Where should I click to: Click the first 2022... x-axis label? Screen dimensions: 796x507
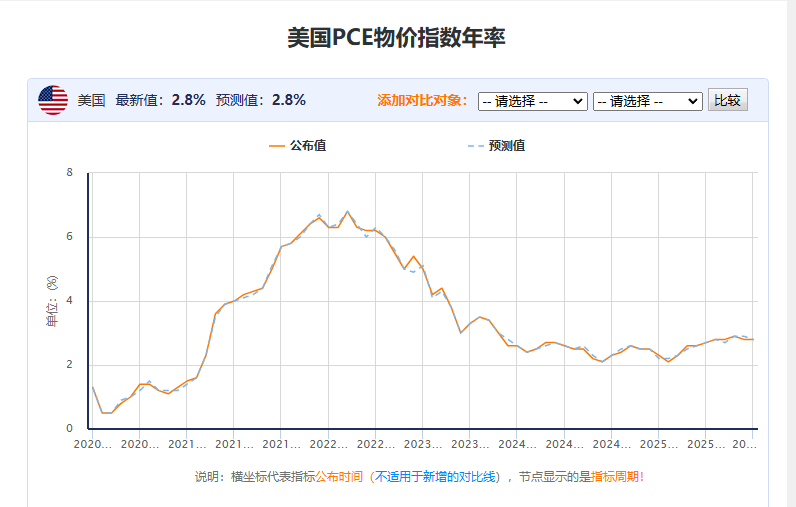[328, 444]
